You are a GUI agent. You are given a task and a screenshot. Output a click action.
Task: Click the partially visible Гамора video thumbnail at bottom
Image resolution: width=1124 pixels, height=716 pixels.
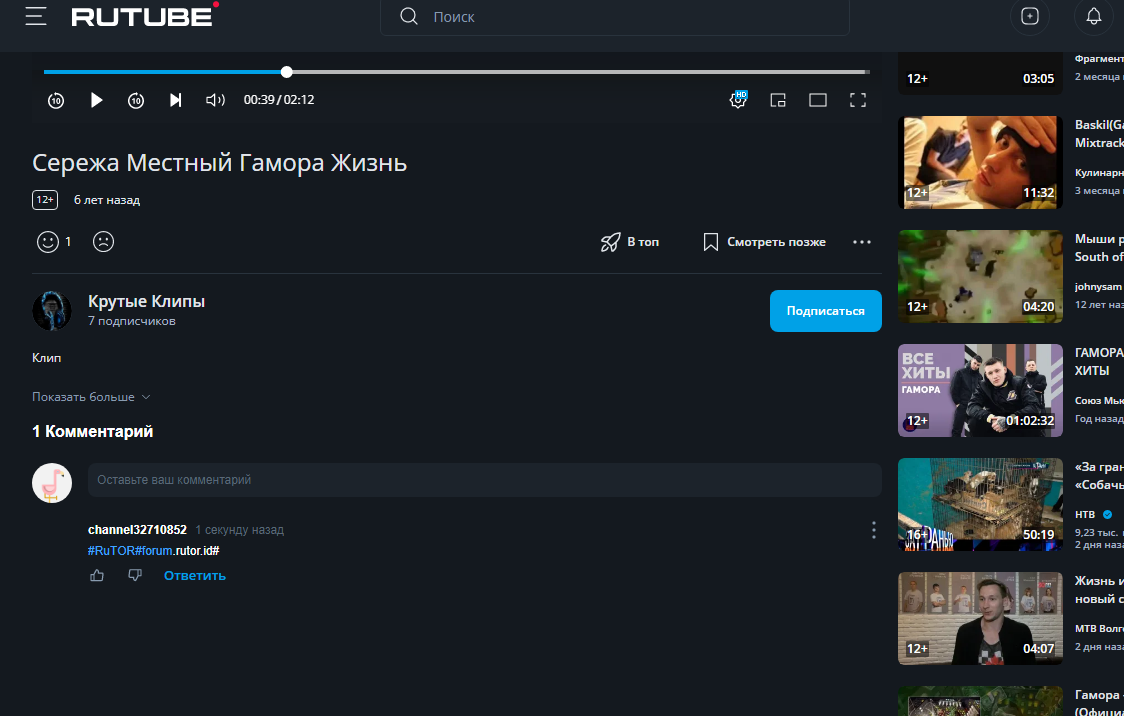(x=980, y=701)
